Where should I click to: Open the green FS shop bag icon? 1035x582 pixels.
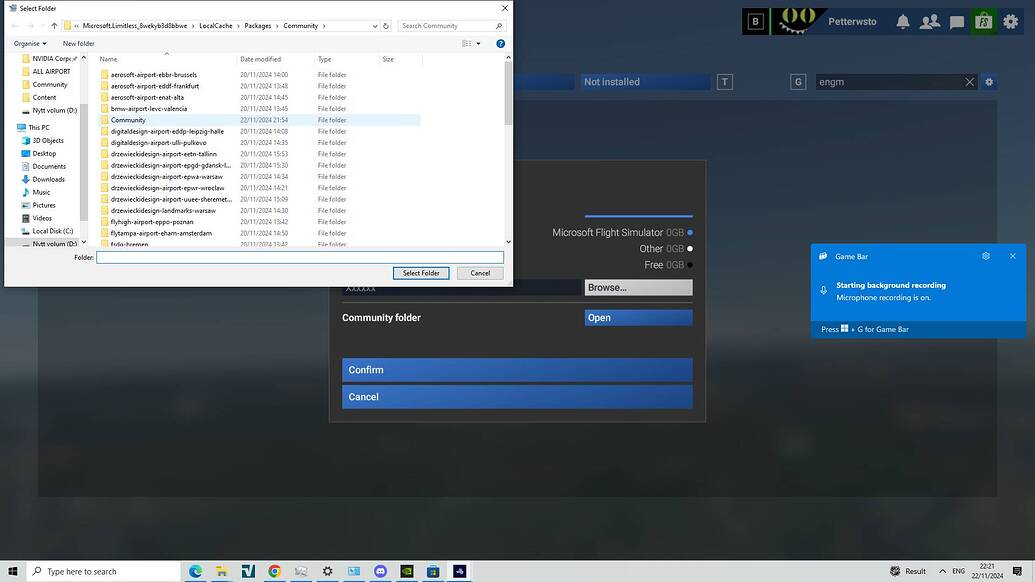[x=983, y=21]
